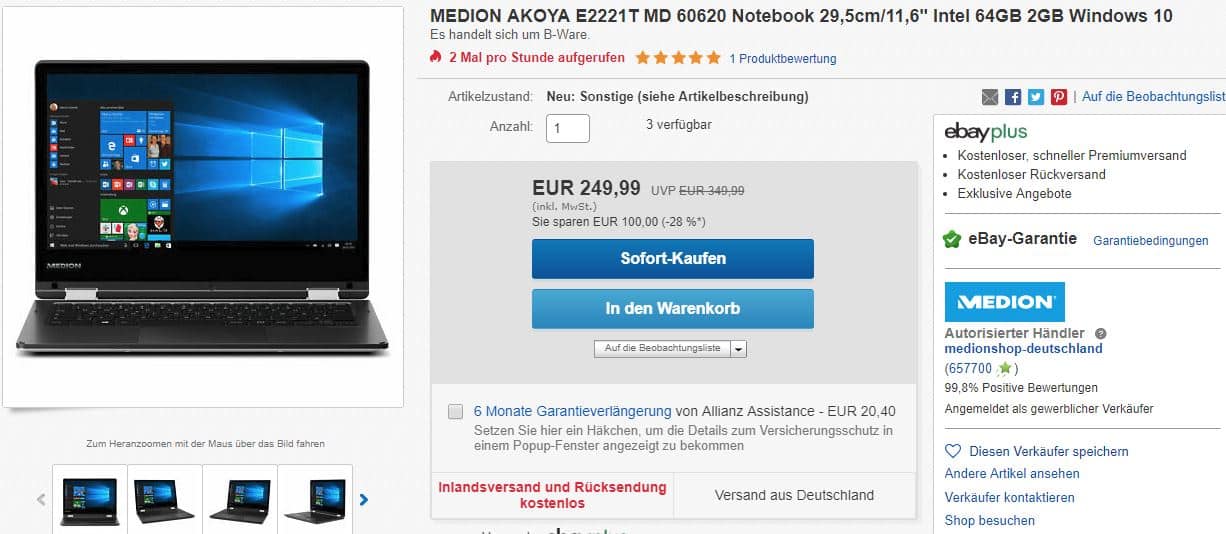Show next thumbnails with right chevron
Viewport: 1226px width, 534px height.
pyautogui.click(x=364, y=500)
